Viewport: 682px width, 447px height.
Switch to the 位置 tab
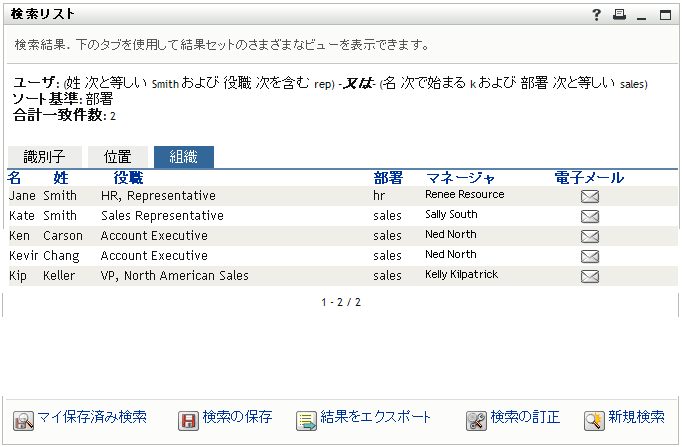(117, 157)
